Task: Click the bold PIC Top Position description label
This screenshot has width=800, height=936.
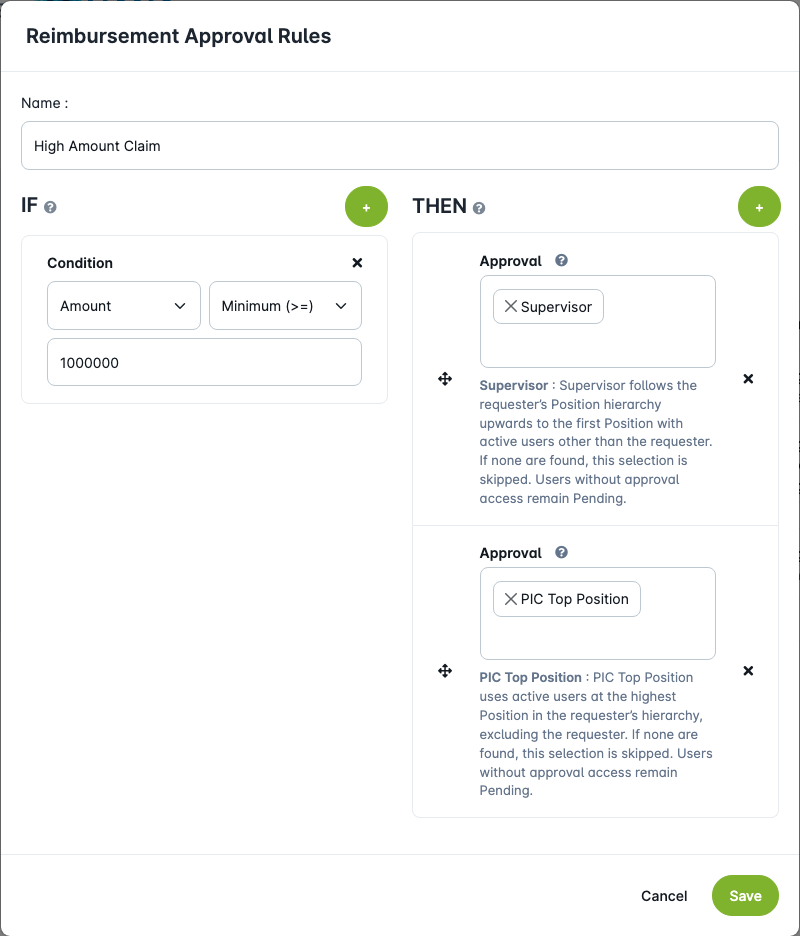Action: 530,678
